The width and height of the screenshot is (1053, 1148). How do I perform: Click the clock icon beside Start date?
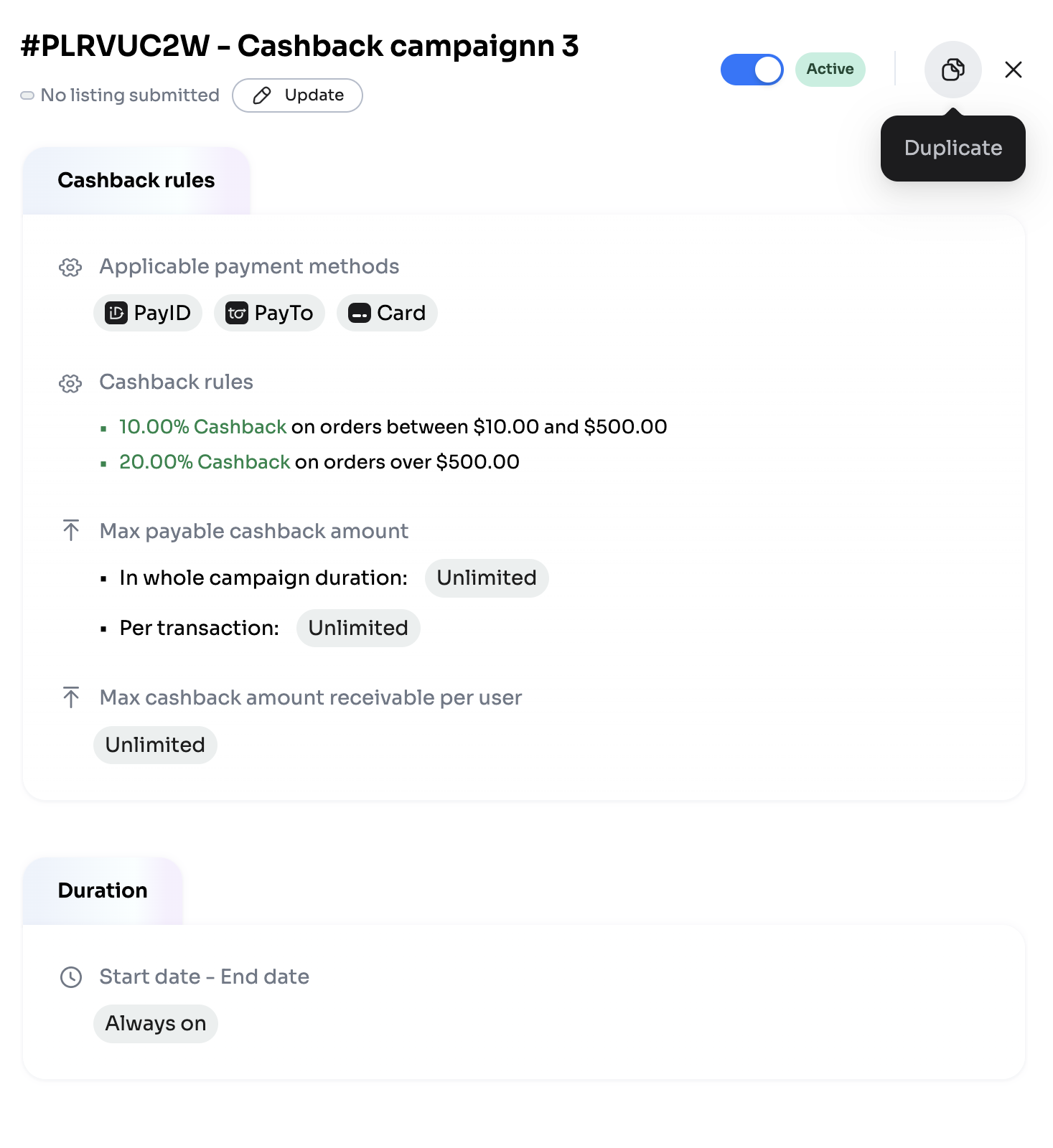[x=71, y=977]
